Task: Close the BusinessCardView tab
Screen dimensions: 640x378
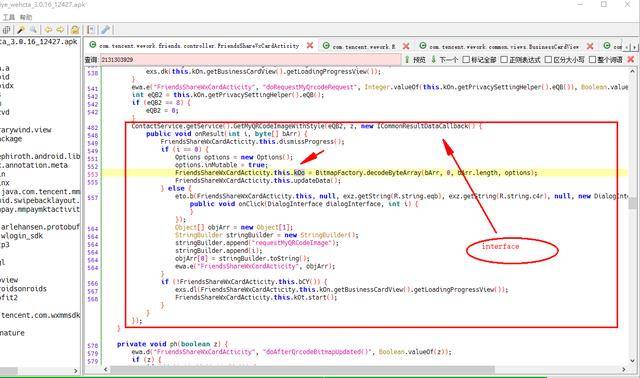Action: (x=590, y=46)
